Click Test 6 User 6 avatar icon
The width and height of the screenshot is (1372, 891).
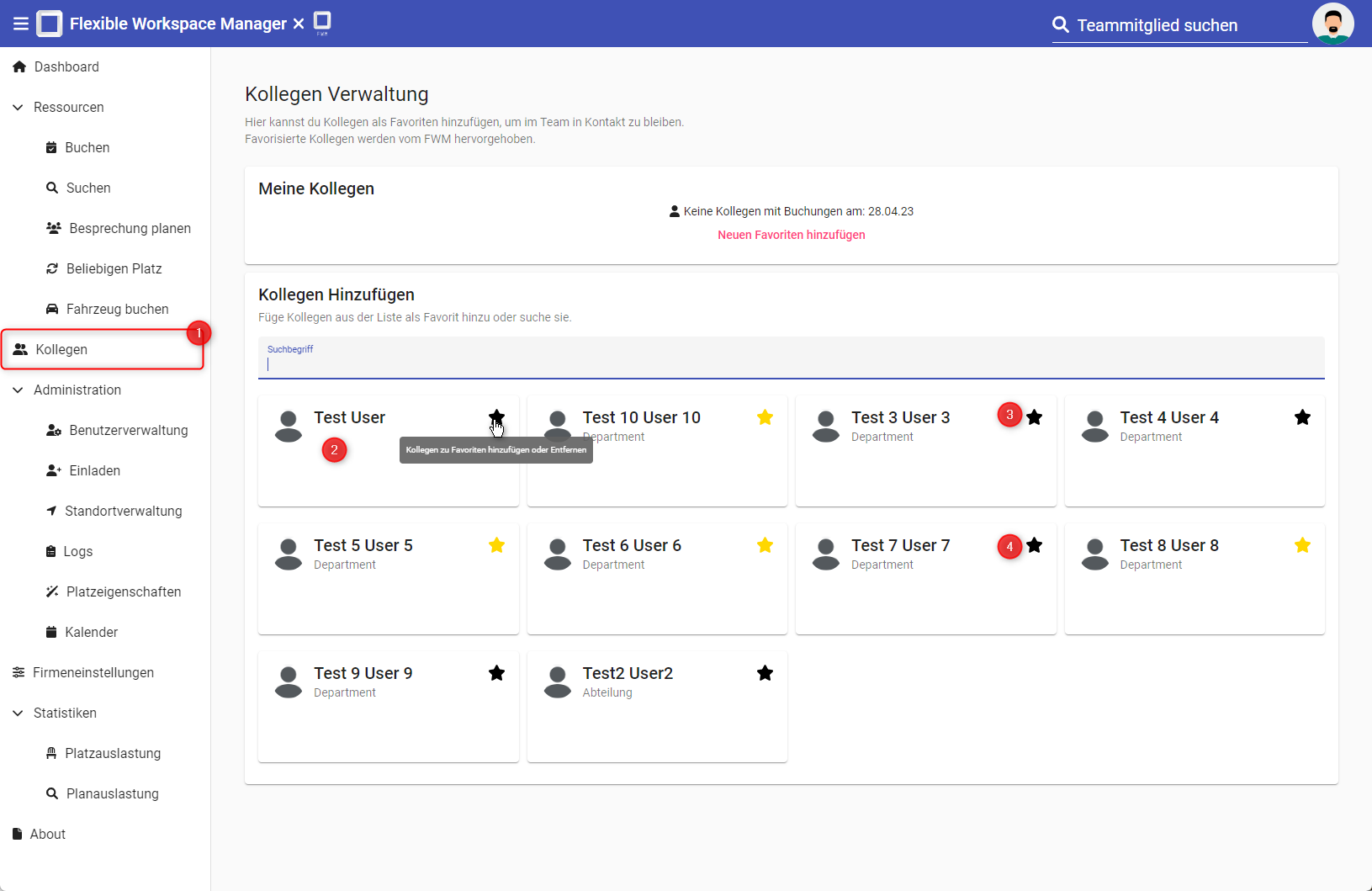pyautogui.click(x=557, y=554)
